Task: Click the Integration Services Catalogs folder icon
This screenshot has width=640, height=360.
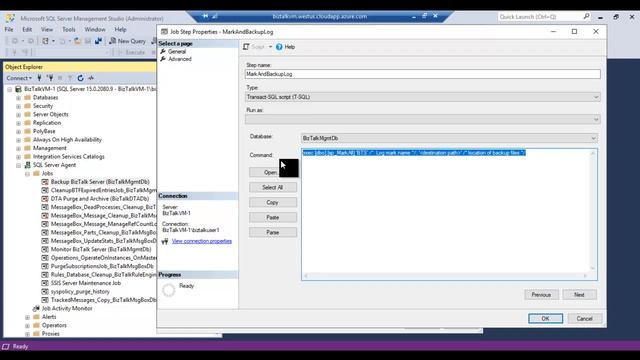Action: pos(28,157)
